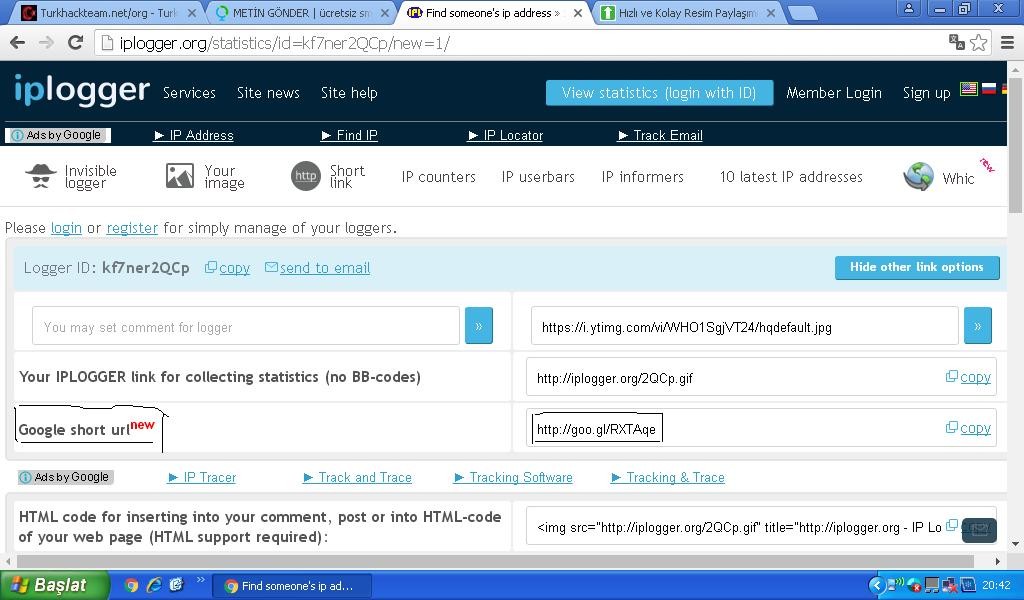Open the Services menu
Image resolution: width=1024 pixels, height=600 pixels.
click(x=189, y=93)
